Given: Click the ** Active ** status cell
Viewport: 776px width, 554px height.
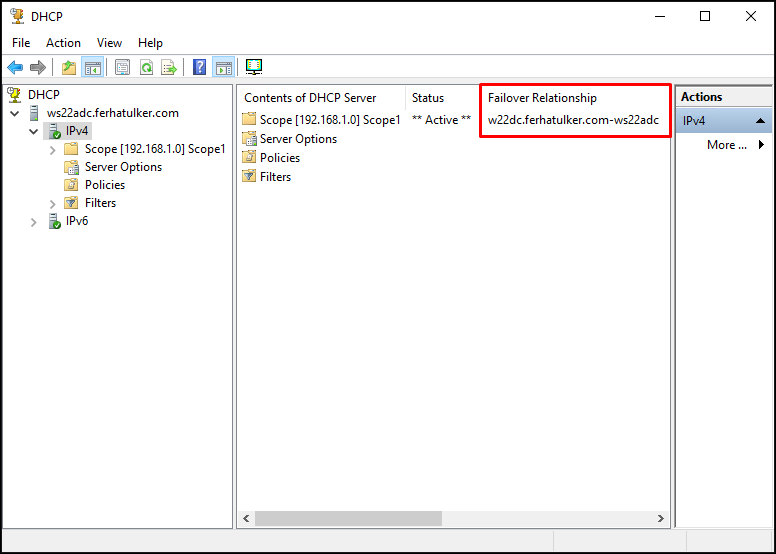Looking at the screenshot, I should click(441, 120).
